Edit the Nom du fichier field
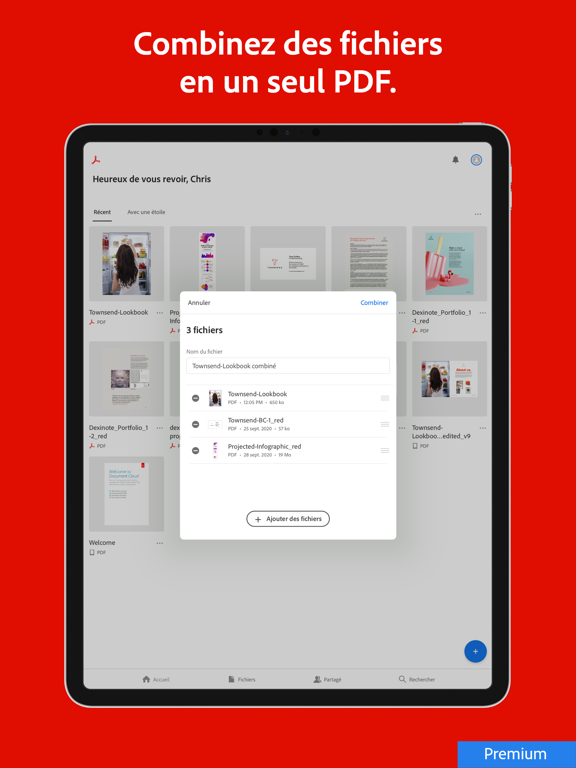Image resolution: width=576 pixels, height=768 pixels. pos(288,366)
